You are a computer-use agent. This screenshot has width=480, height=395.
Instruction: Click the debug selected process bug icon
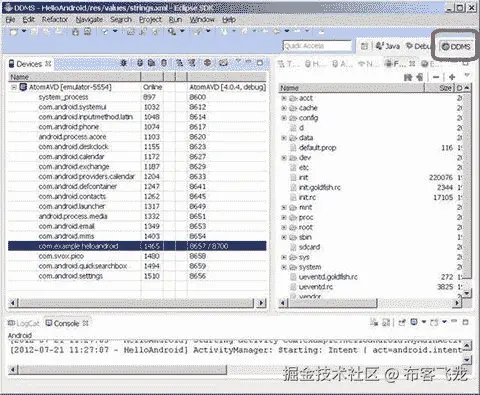click(x=124, y=63)
